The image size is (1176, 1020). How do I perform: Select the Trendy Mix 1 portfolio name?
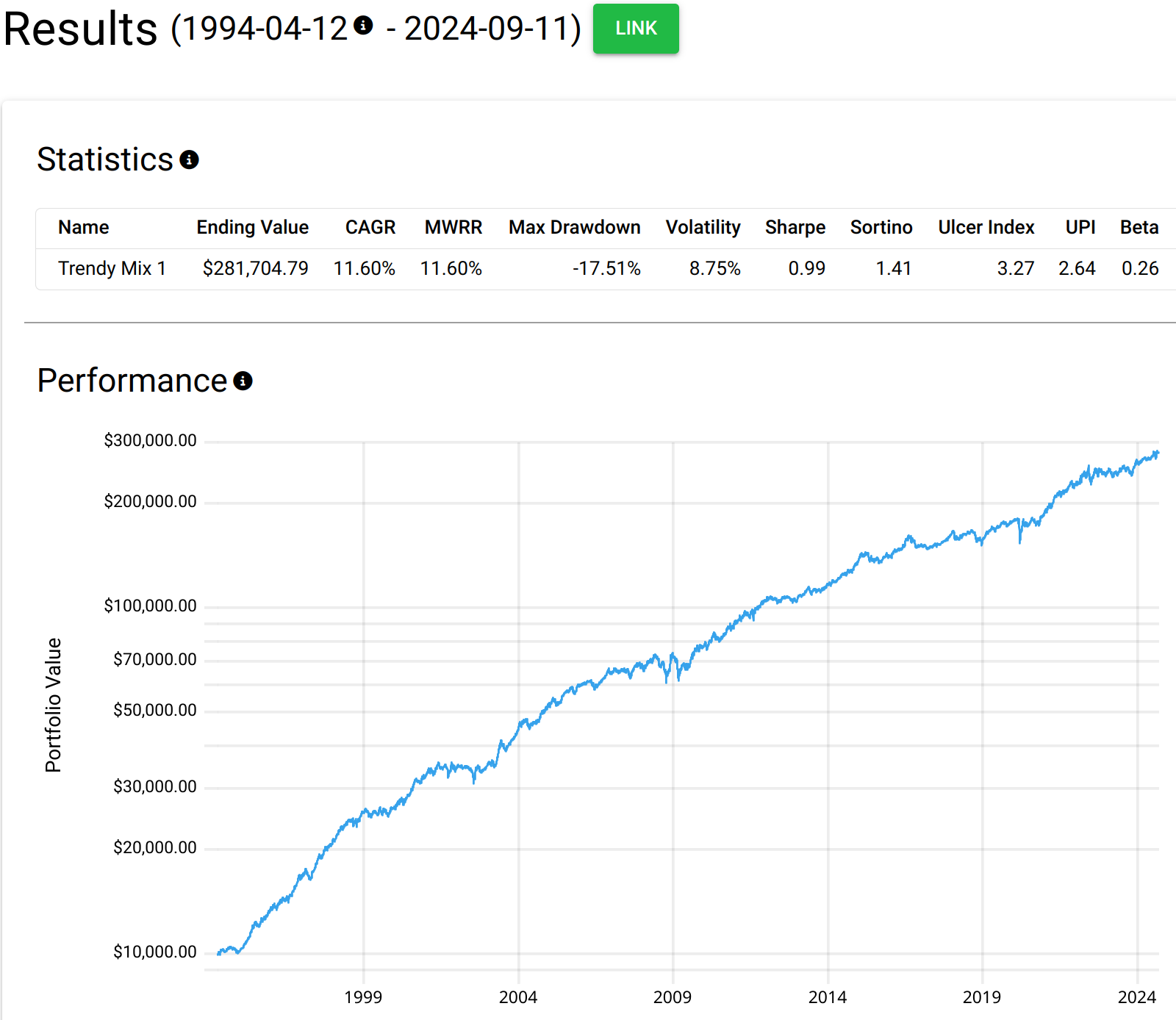[112, 269]
